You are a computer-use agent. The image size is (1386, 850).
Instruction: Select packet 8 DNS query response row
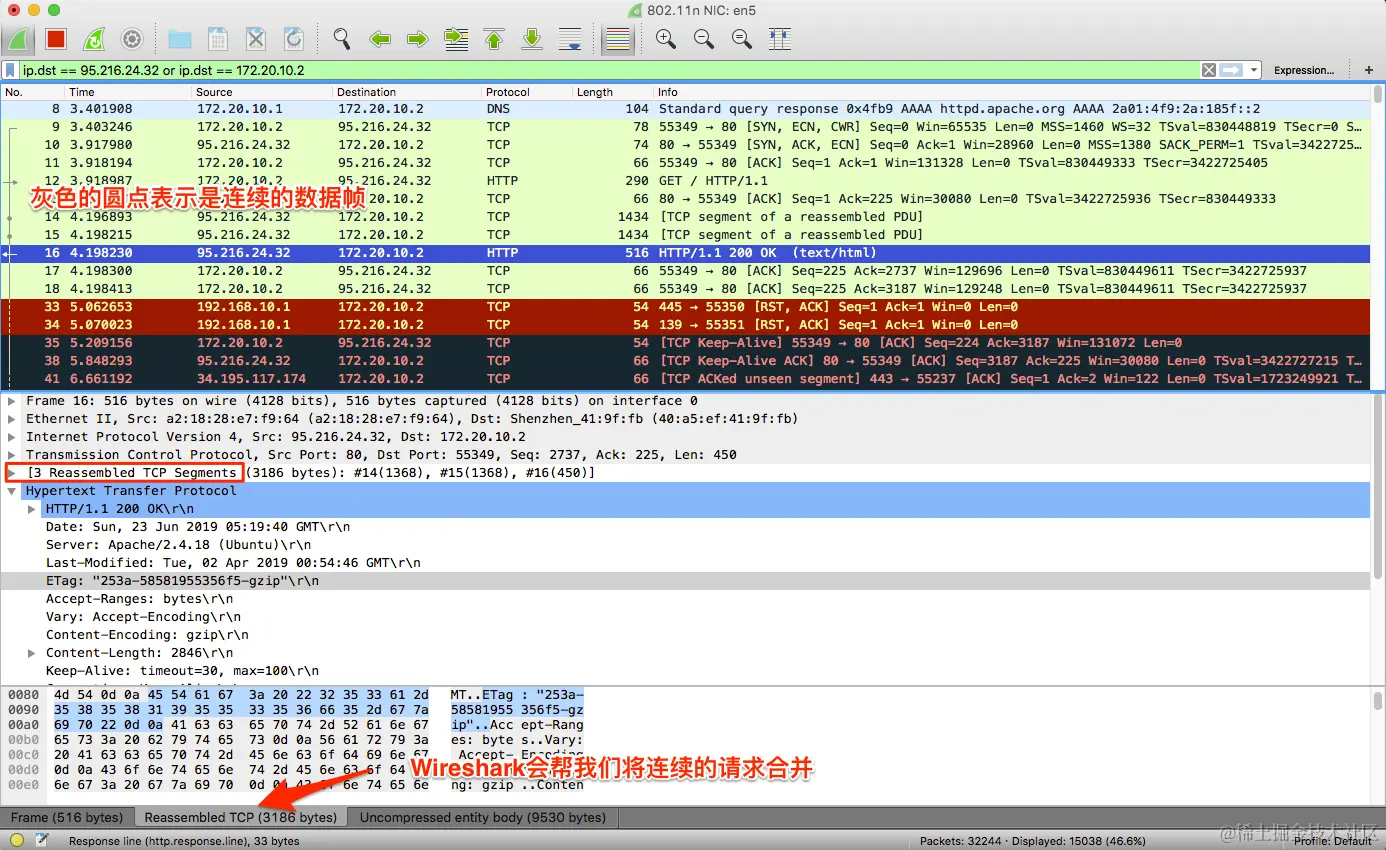685,109
